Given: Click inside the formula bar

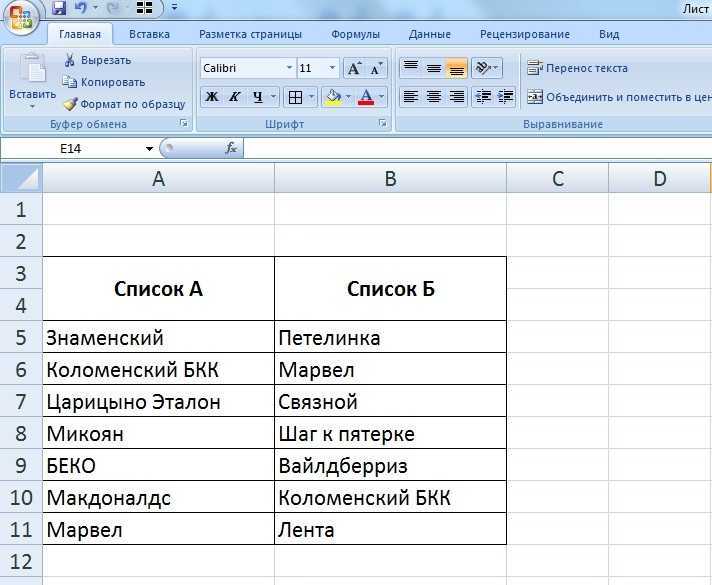Looking at the screenshot, I should coord(478,149).
